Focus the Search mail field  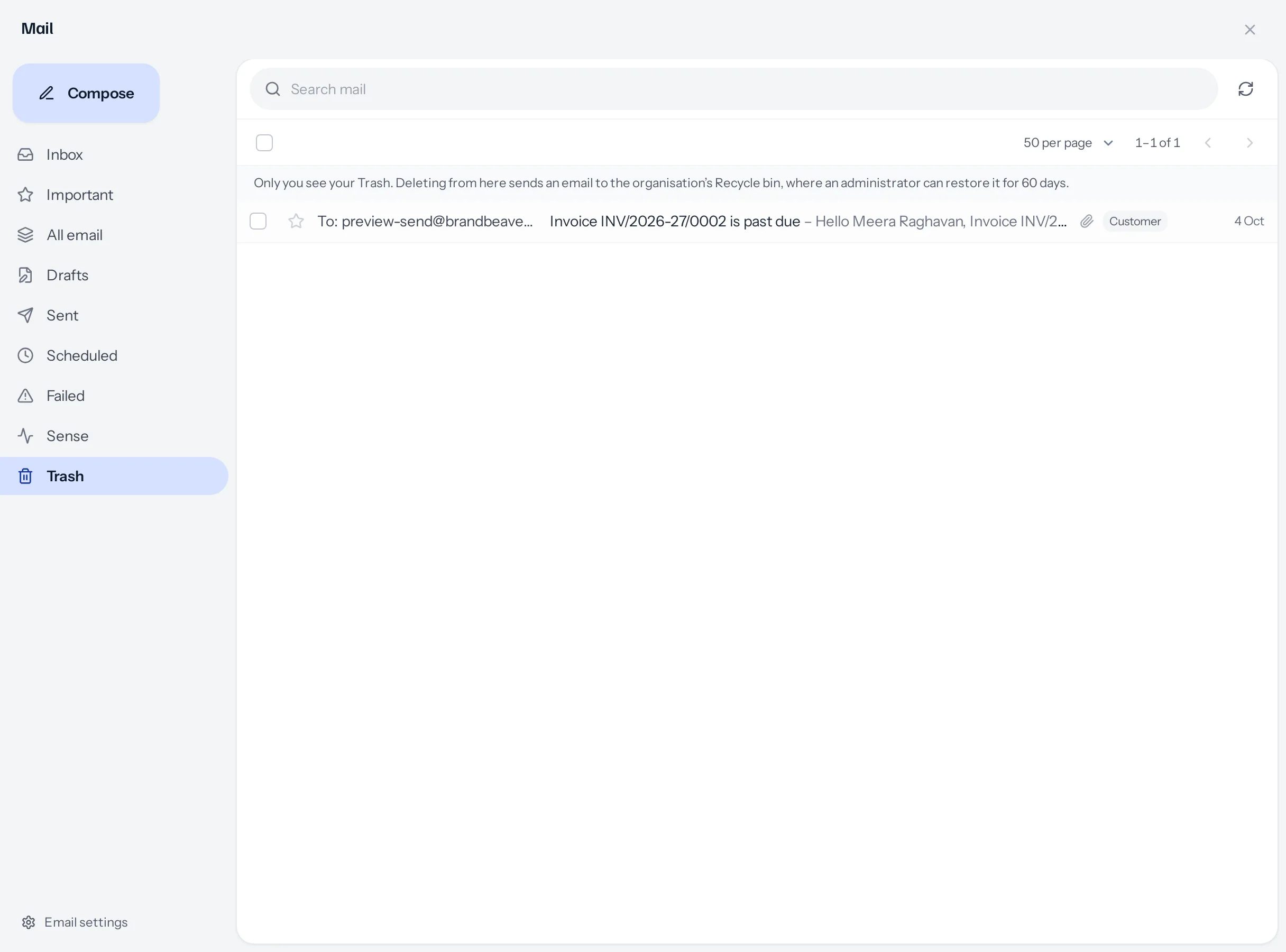(733, 89)
